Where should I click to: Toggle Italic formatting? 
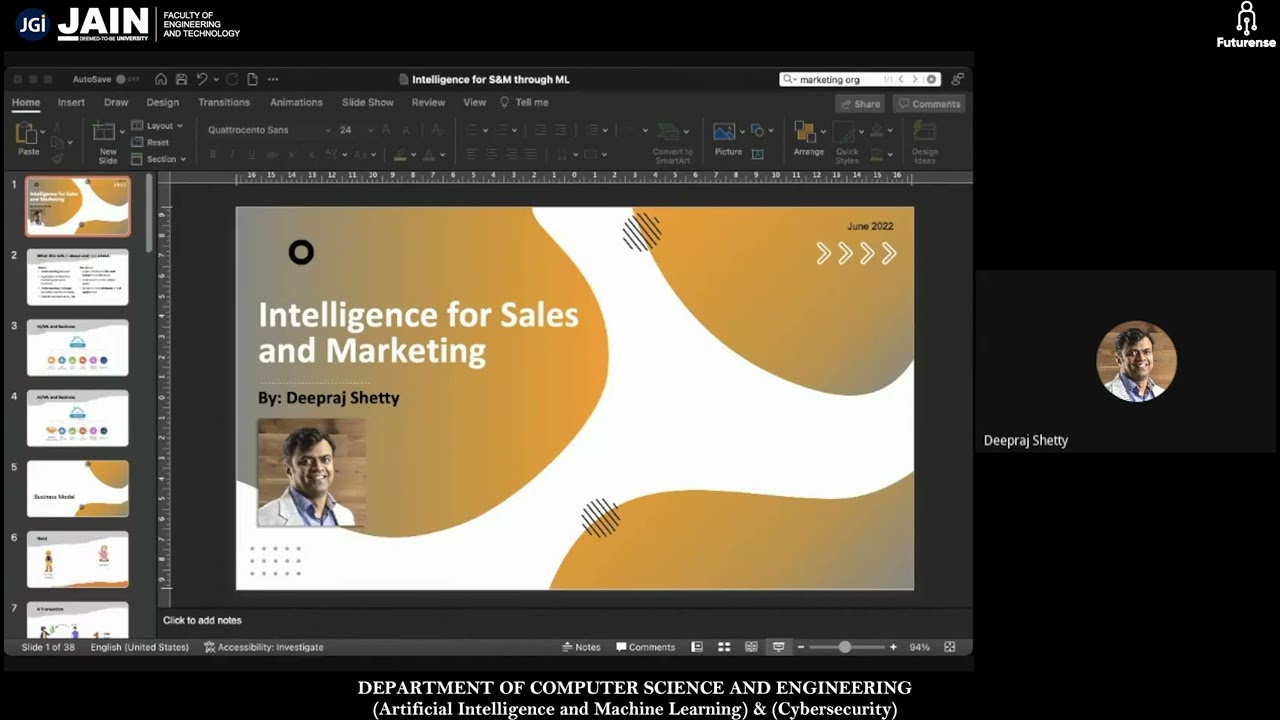pyautogui.click(x=231, y=154)
